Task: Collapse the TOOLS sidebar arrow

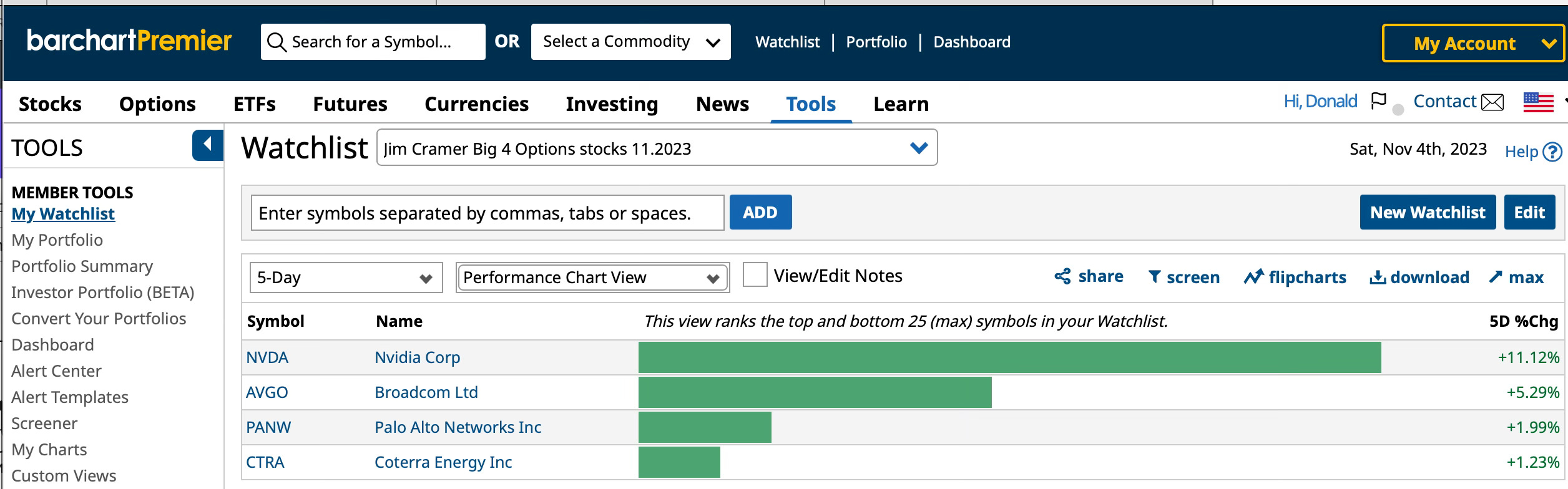Action: pos(208,145)
